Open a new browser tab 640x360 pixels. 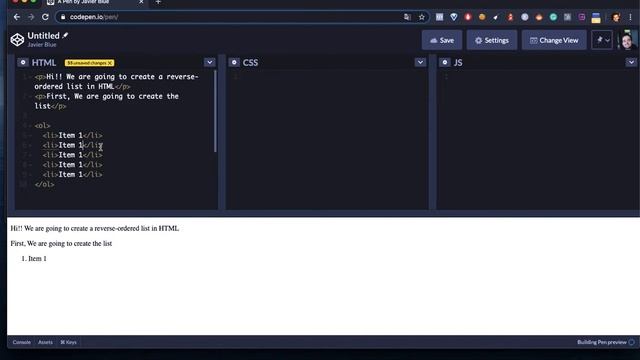[x=158, y=2]
